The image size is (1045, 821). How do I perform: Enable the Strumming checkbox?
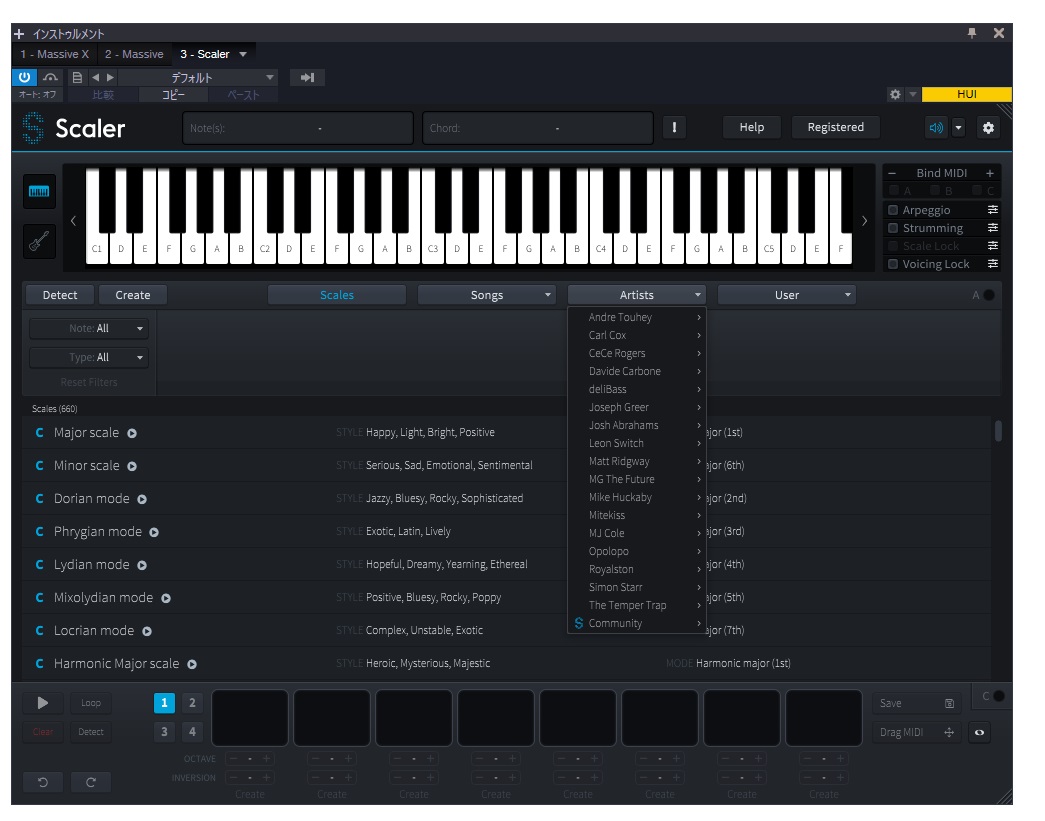893,228
